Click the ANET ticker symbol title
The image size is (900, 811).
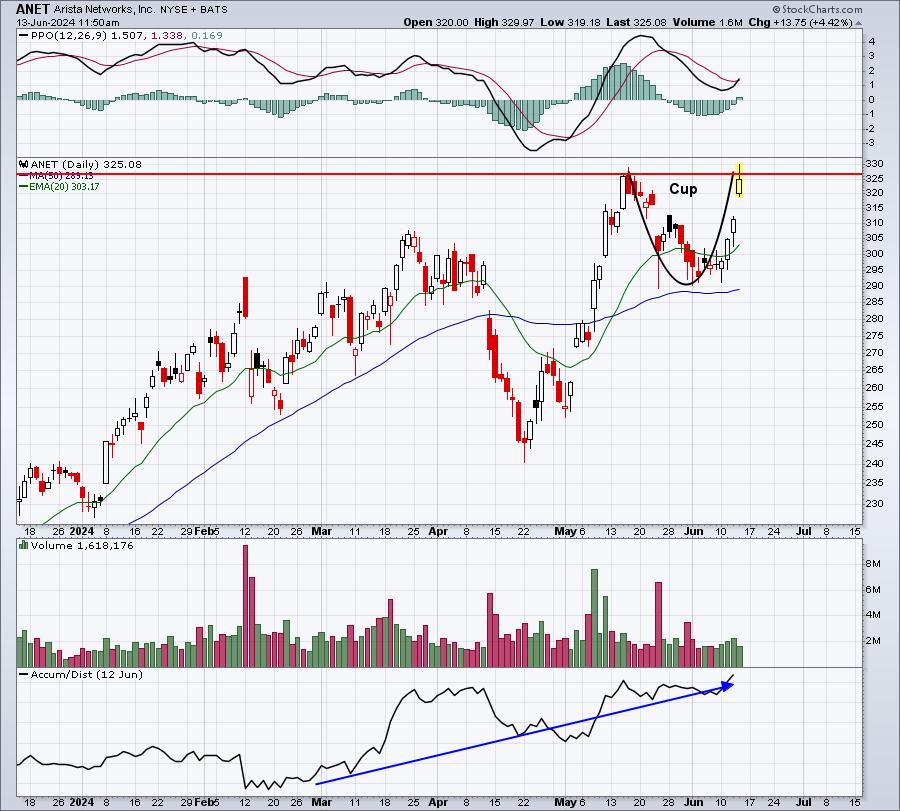point(33,9)
